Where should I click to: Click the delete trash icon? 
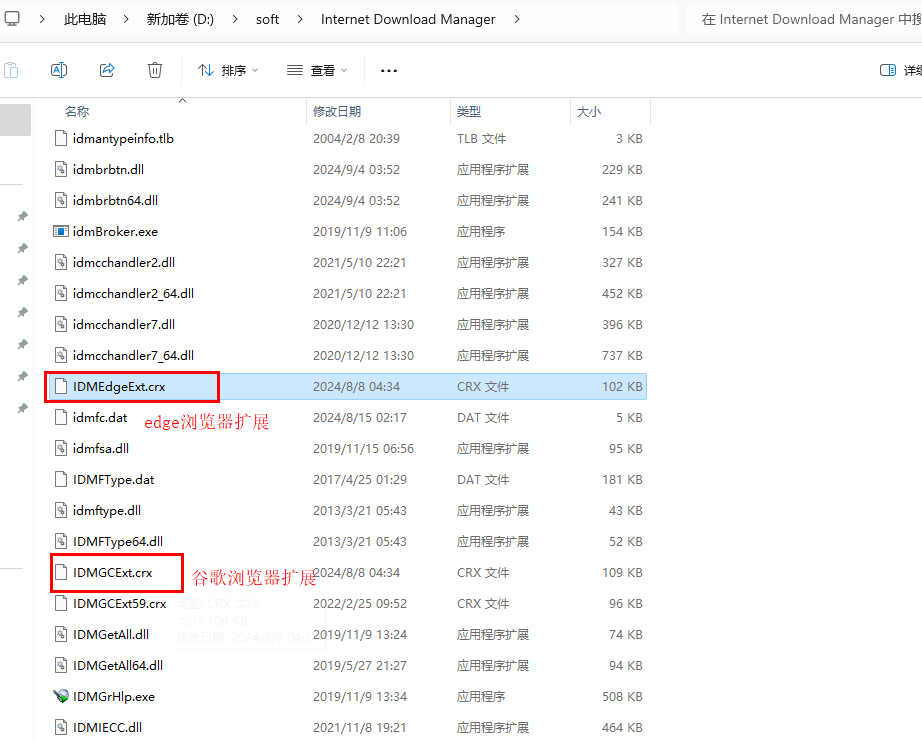(x=155, y=71)
